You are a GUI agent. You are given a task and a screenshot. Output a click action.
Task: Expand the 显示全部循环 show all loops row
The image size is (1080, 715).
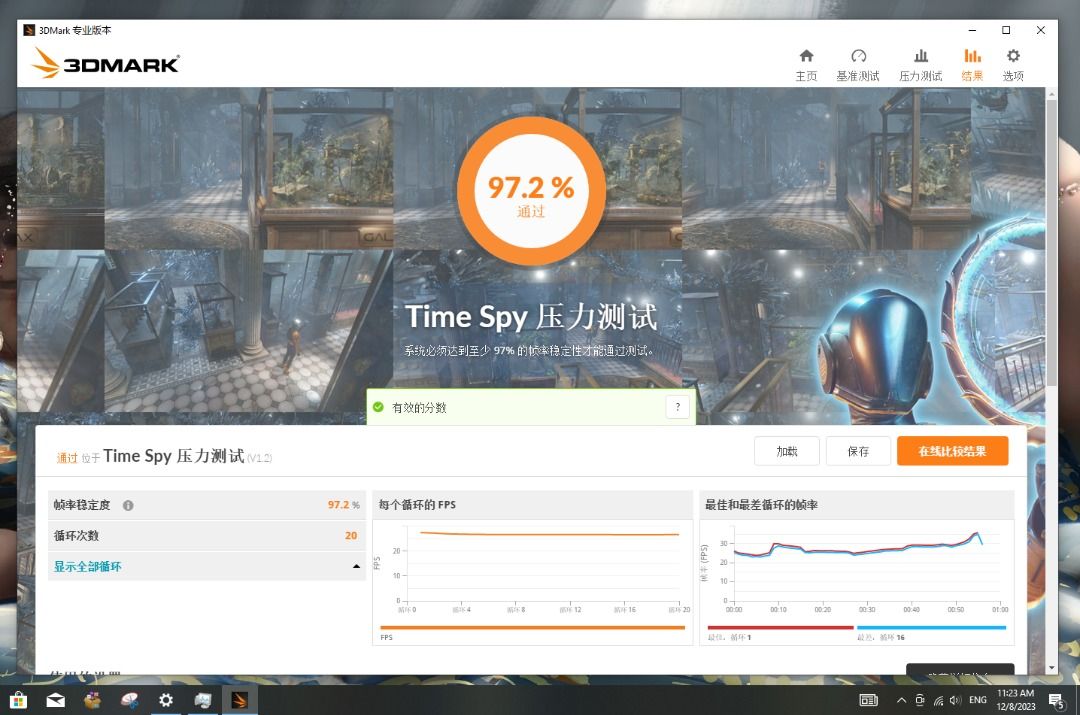click(x=206, y=566)
